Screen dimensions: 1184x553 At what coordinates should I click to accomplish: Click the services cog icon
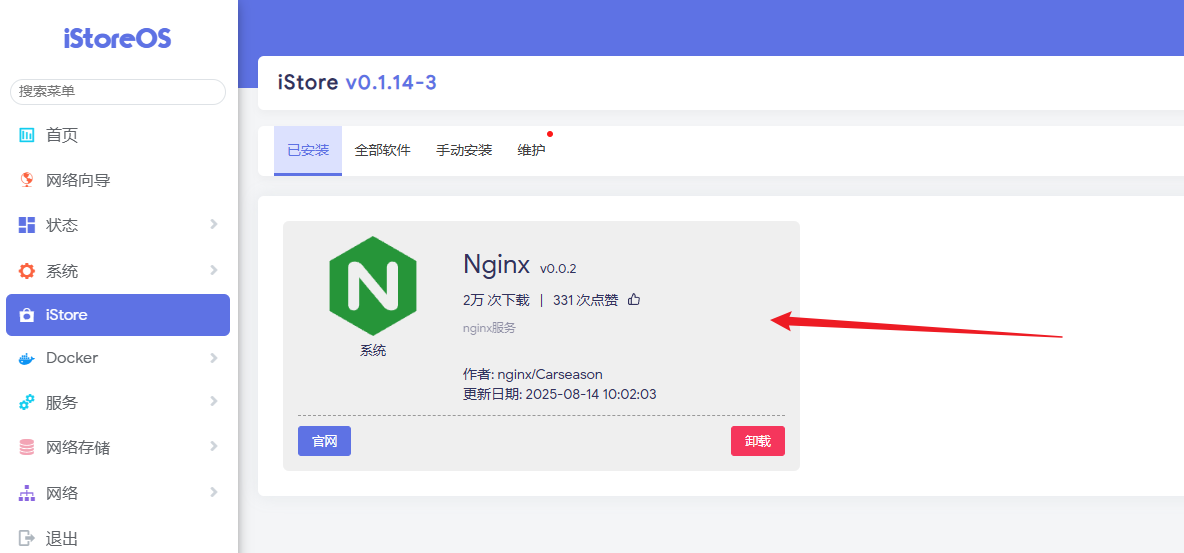[x=27, y=403]
